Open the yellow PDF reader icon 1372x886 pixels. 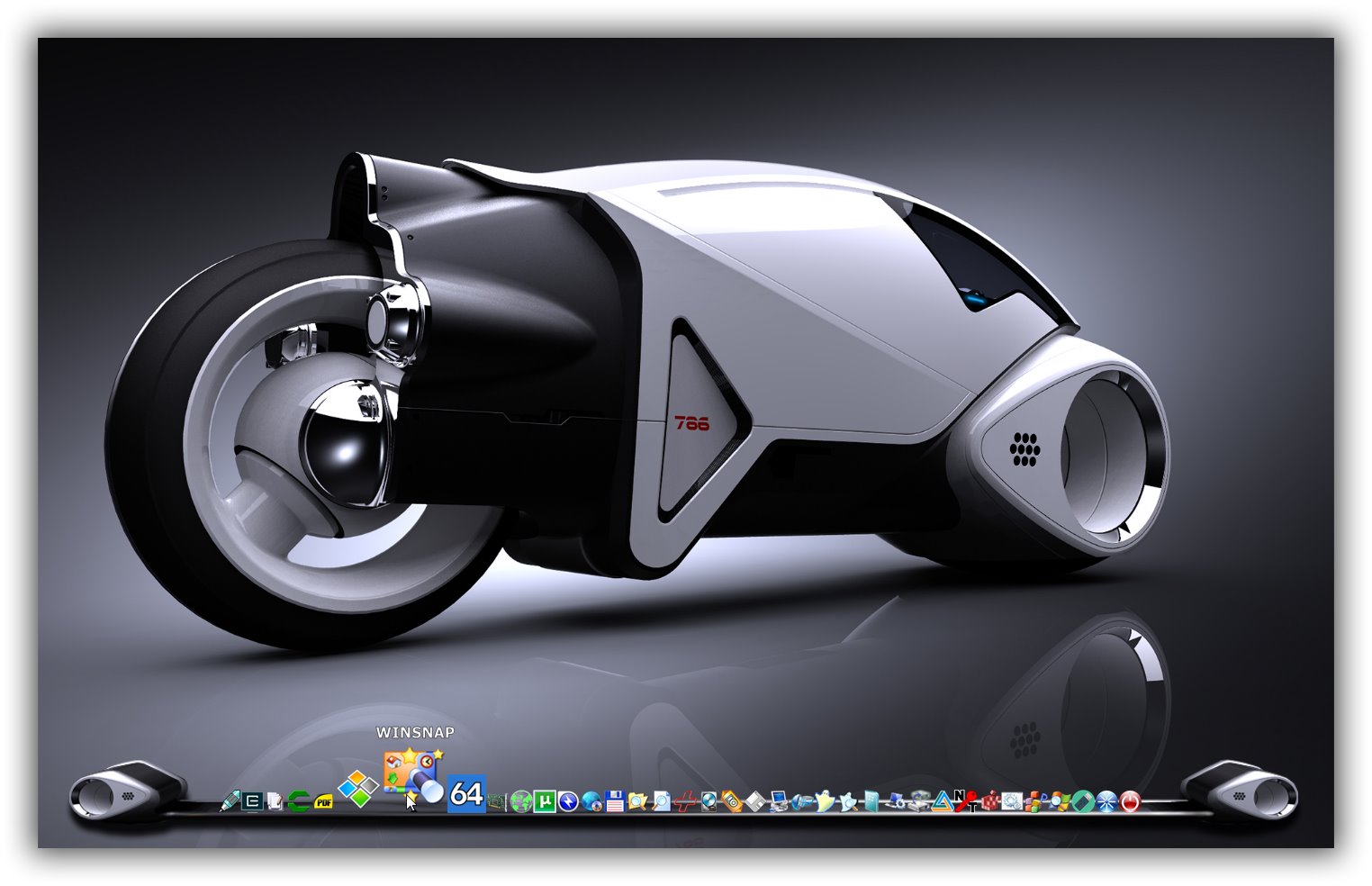click(323, 802)
